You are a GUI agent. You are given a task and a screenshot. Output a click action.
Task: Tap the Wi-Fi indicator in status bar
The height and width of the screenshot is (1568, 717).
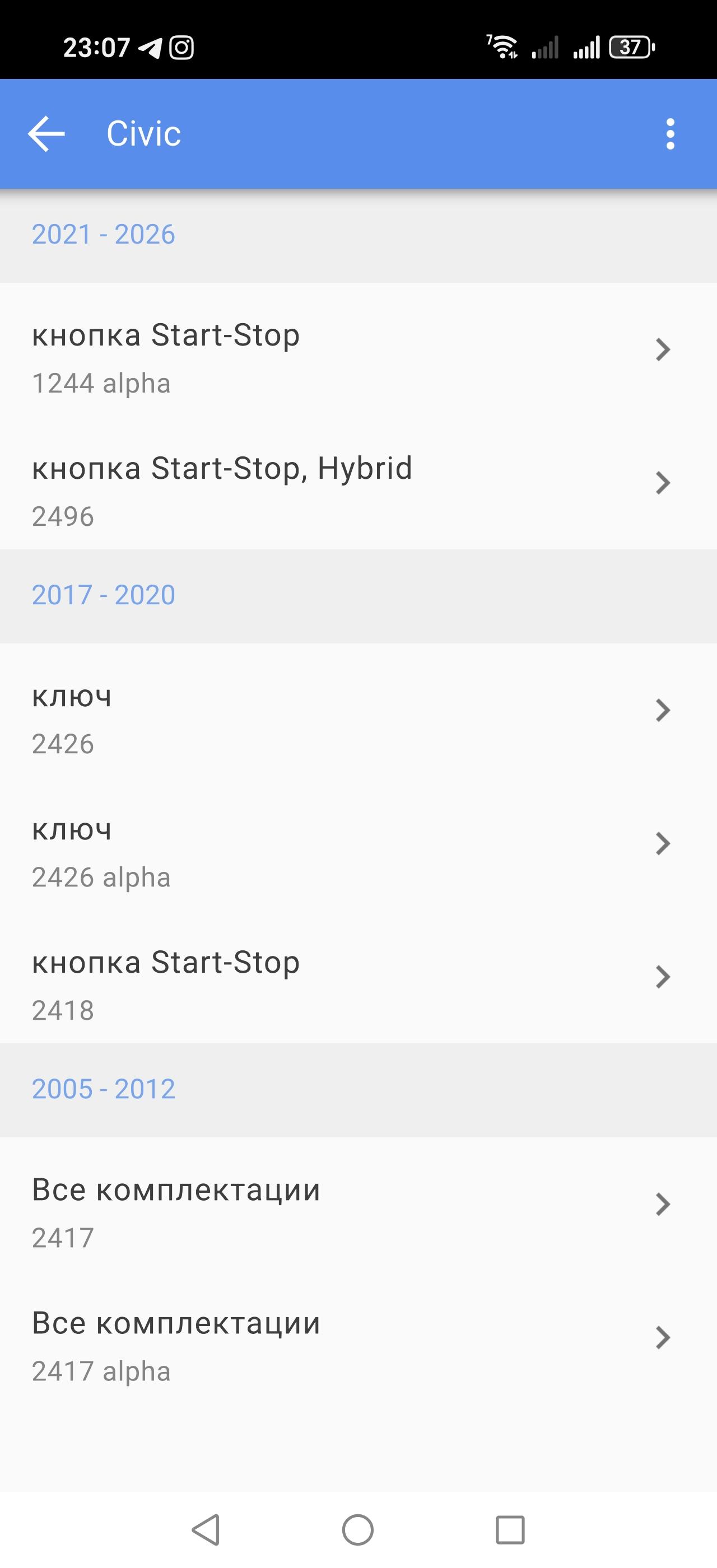[x=503, y=48]
